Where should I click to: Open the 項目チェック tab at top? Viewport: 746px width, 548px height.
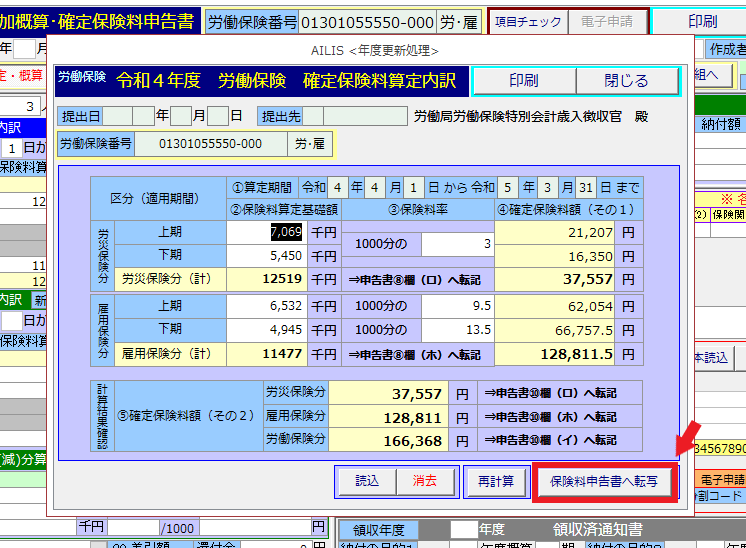[x=528, y=22]
